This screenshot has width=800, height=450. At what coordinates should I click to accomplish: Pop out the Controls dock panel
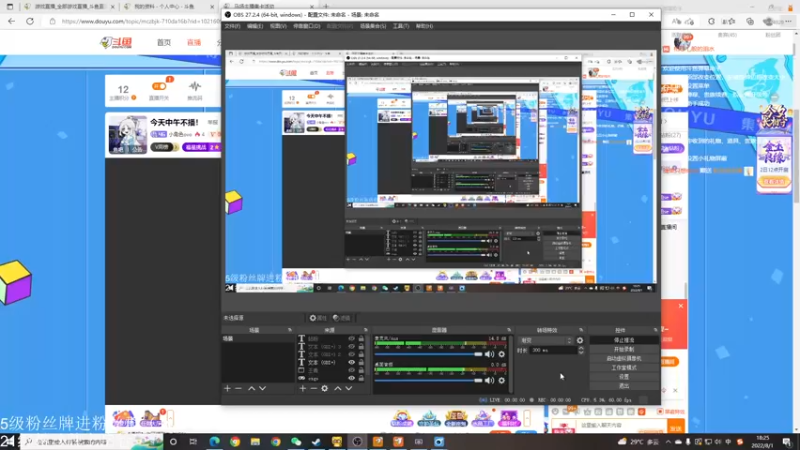pyautogui.click(x=656, y=330)
